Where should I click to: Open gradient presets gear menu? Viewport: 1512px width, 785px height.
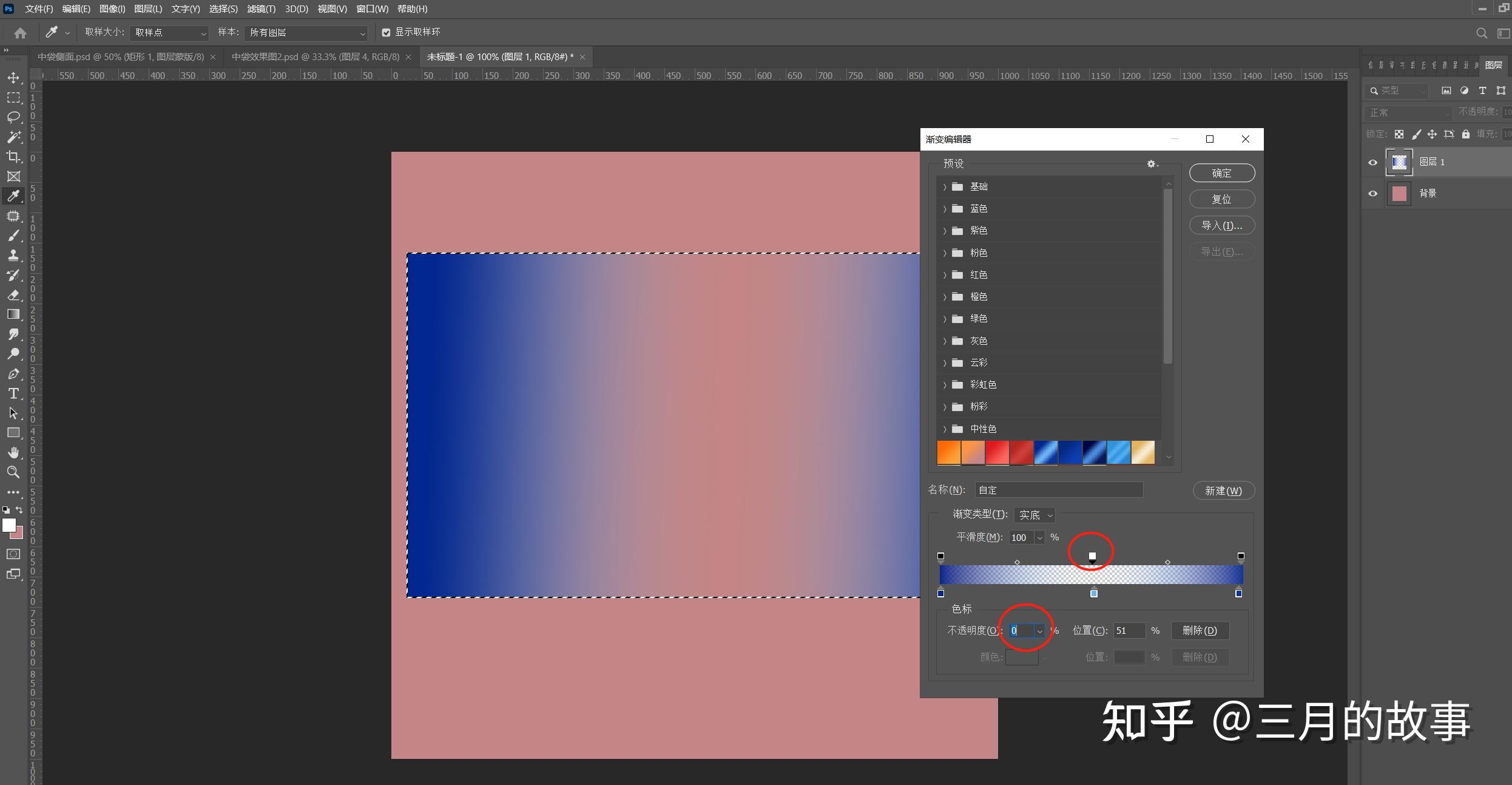click(x=1152, y=164)
